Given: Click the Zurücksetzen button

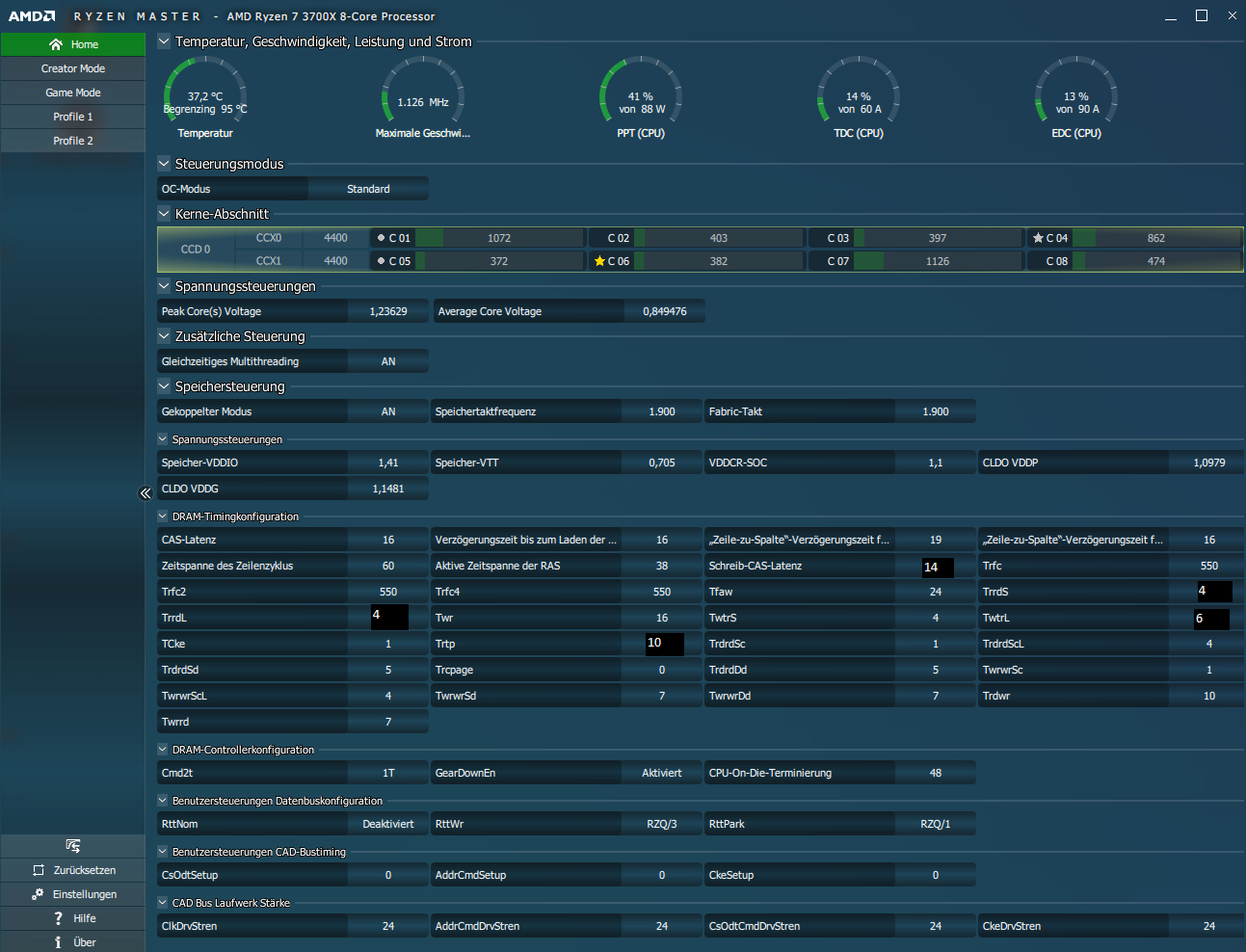Looking at the screenshot, I should [73, 870].
